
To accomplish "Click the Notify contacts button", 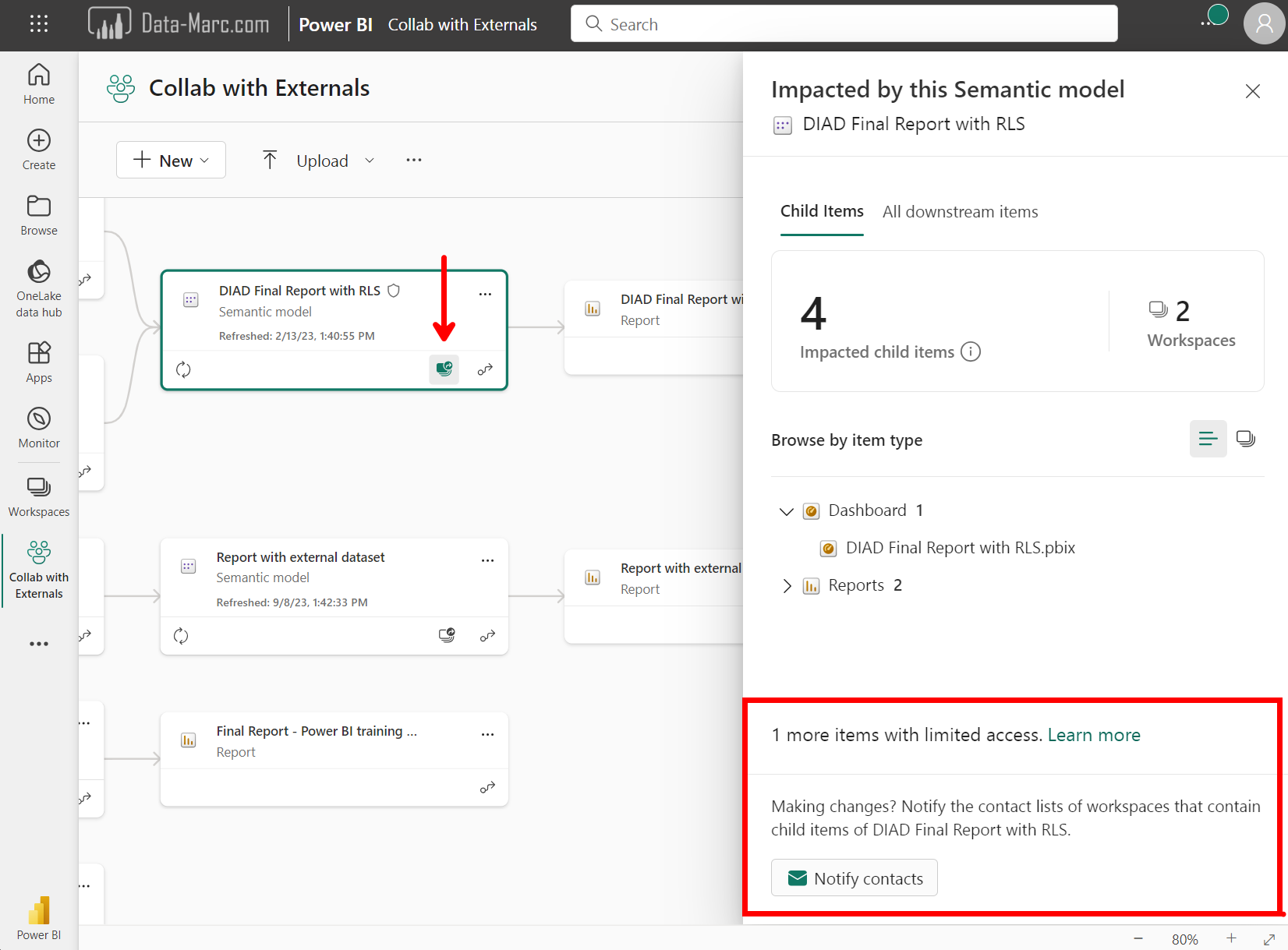I will [854, 878].
